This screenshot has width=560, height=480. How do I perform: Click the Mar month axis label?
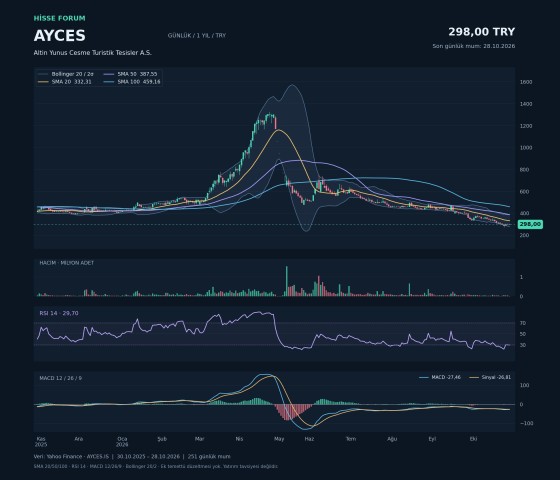click(199, 439)
